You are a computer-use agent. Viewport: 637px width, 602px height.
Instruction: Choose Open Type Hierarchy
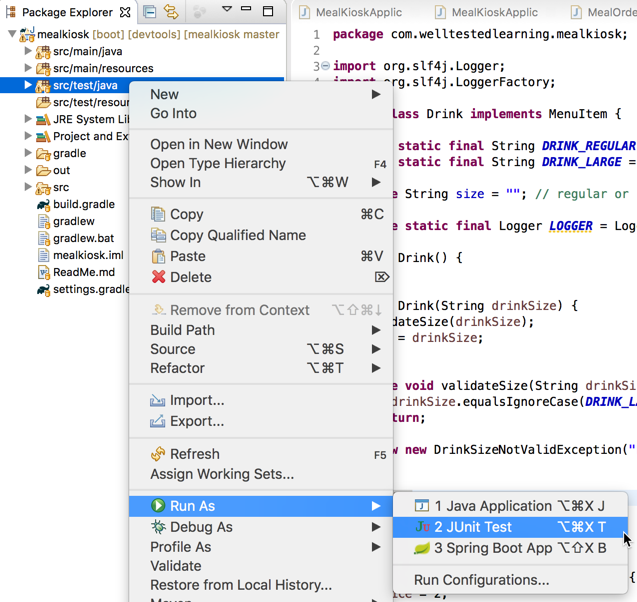261,163
